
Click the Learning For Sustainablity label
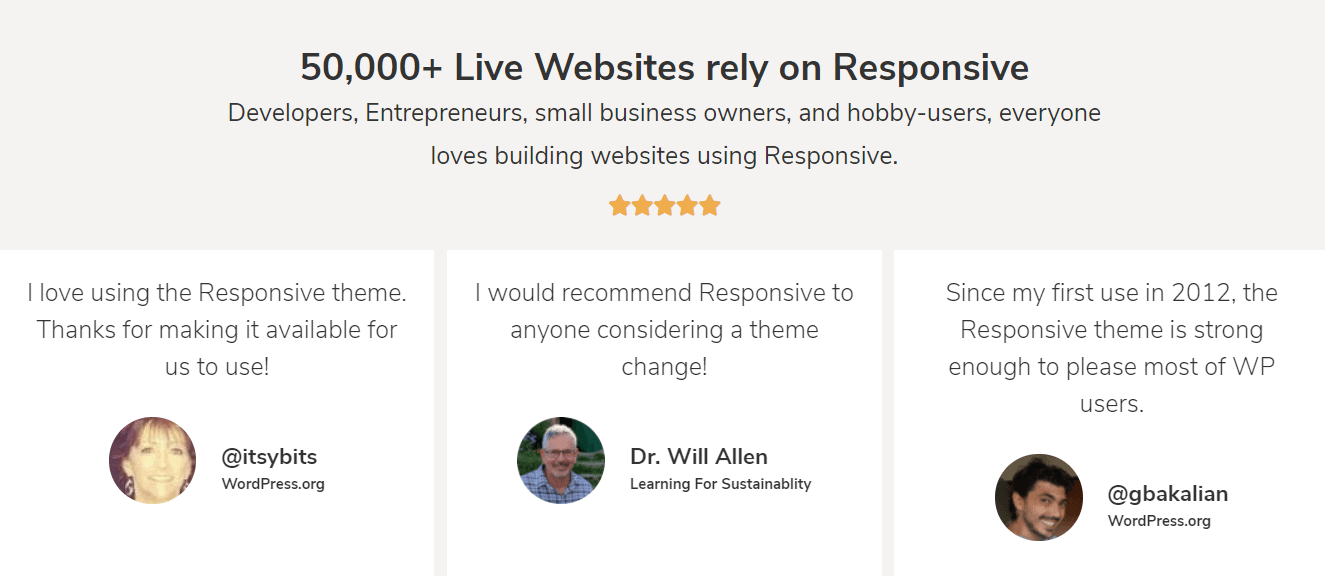[x=720, y=484]
